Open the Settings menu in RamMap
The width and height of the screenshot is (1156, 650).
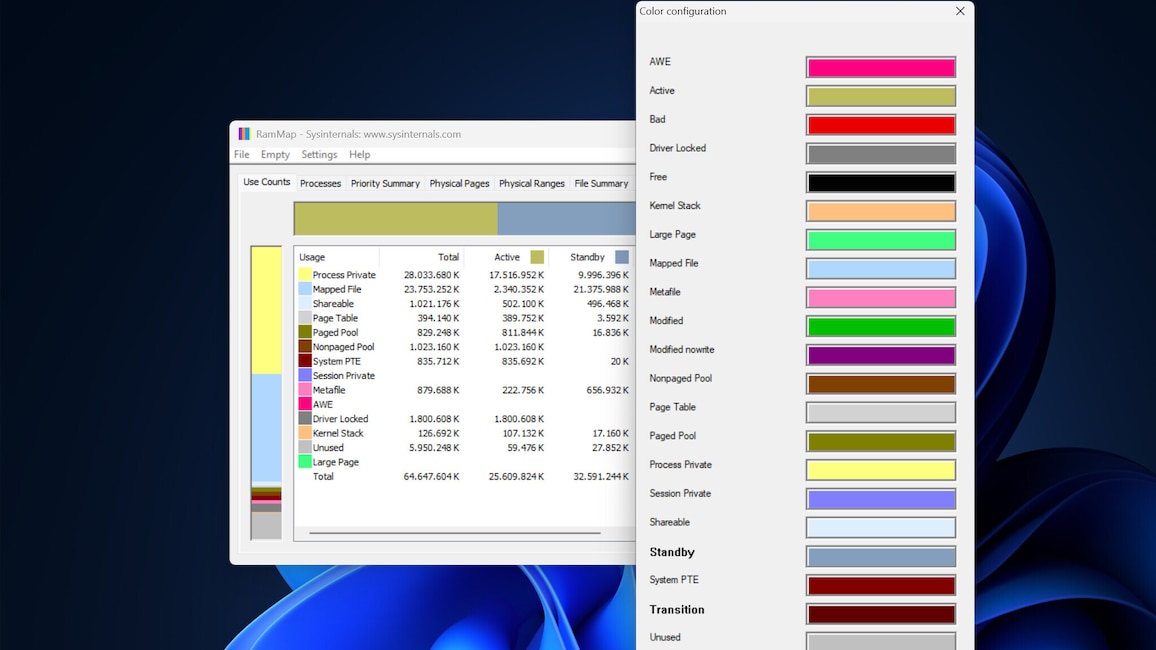[x=319, y=155]
